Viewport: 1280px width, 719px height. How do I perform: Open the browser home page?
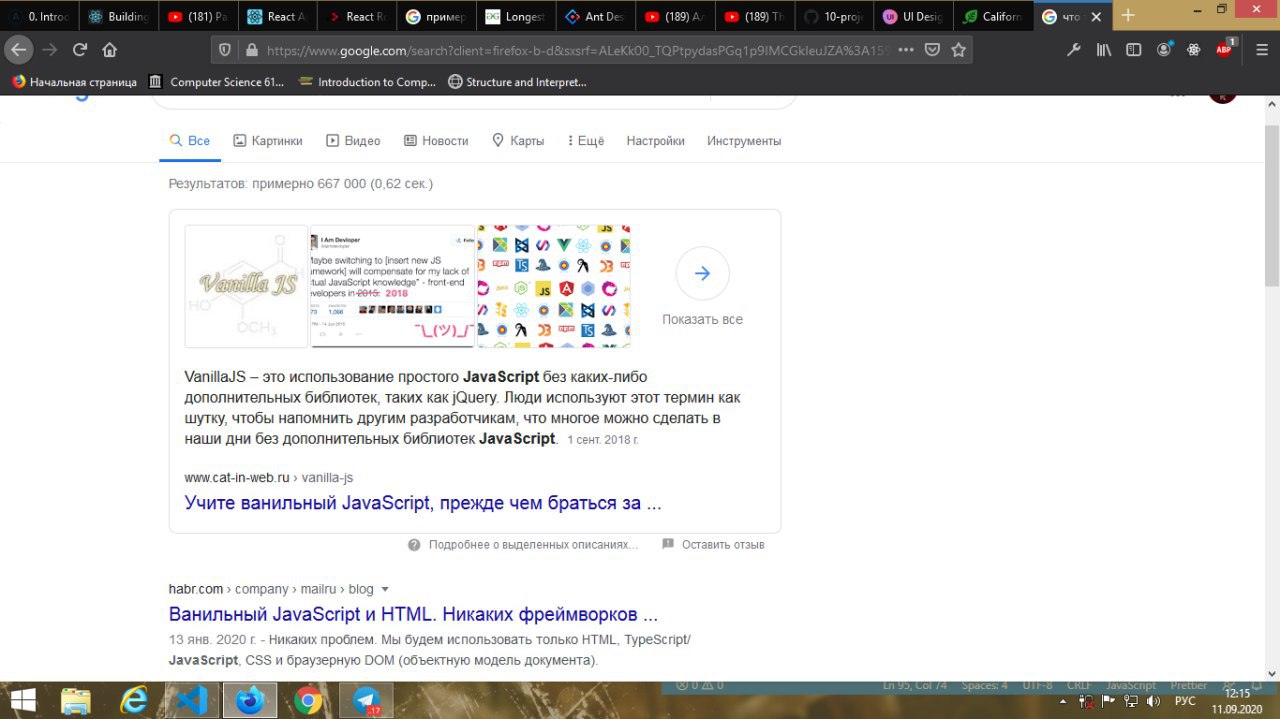pos(110,49)
